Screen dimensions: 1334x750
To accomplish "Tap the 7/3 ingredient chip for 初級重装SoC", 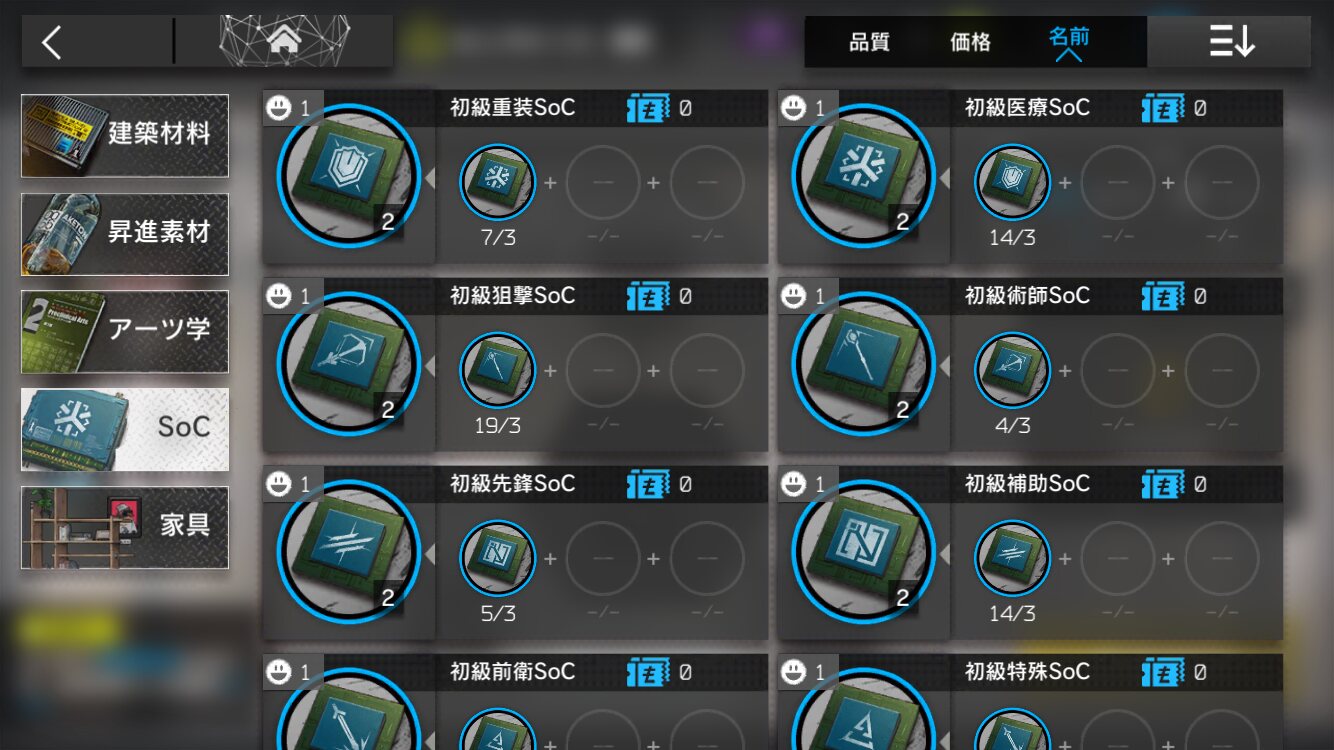I will point(498,183).
